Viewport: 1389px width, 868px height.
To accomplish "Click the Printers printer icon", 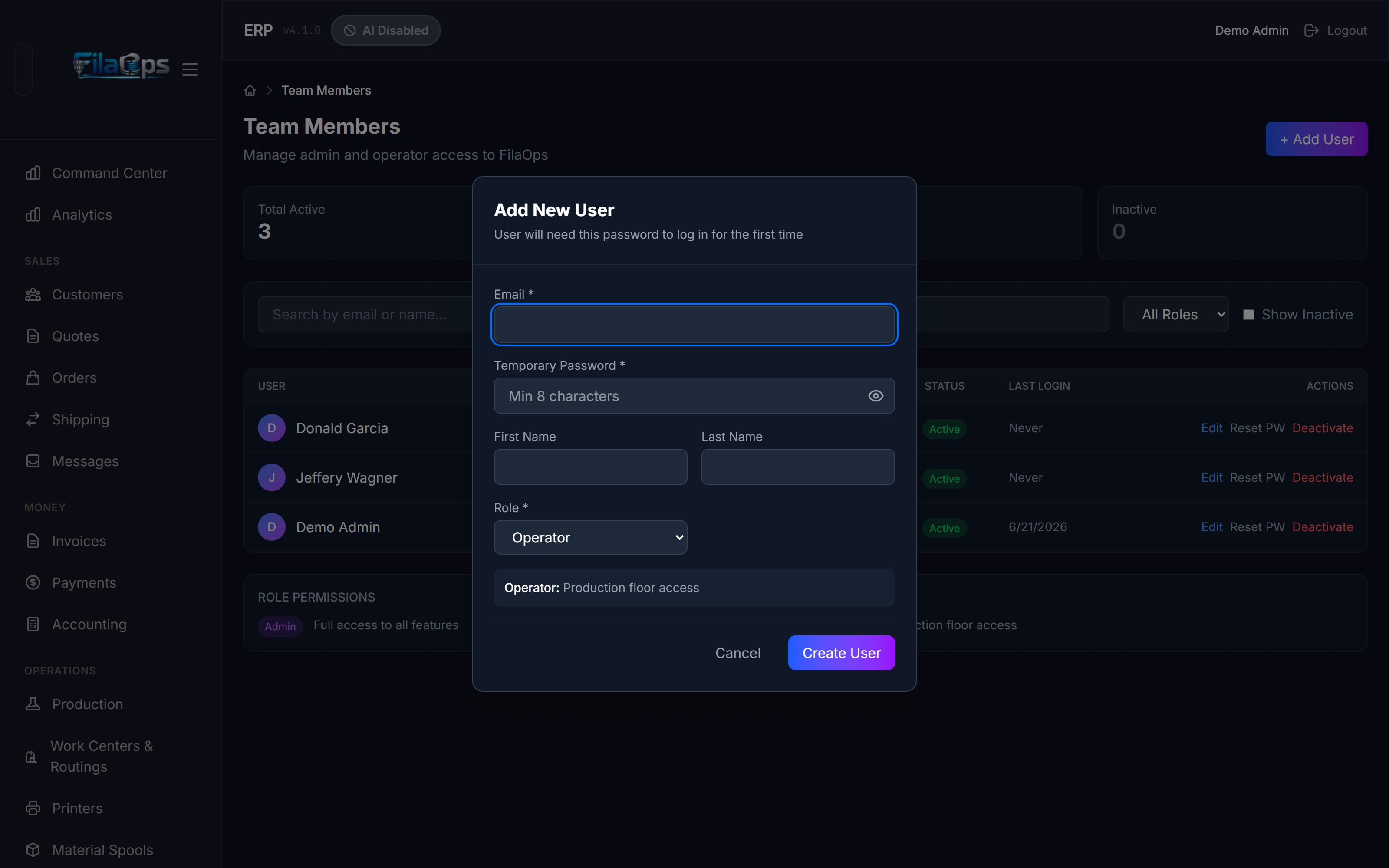I will click(x=33, y=808).
